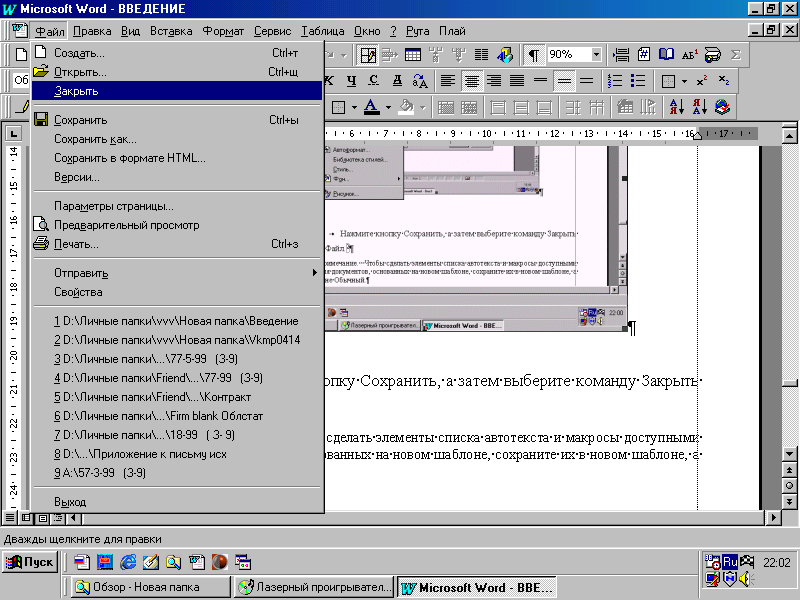This screenshot has height=600, width=800.
Task: Expand the font color dropdown arrow
Action: coord(387,107)
